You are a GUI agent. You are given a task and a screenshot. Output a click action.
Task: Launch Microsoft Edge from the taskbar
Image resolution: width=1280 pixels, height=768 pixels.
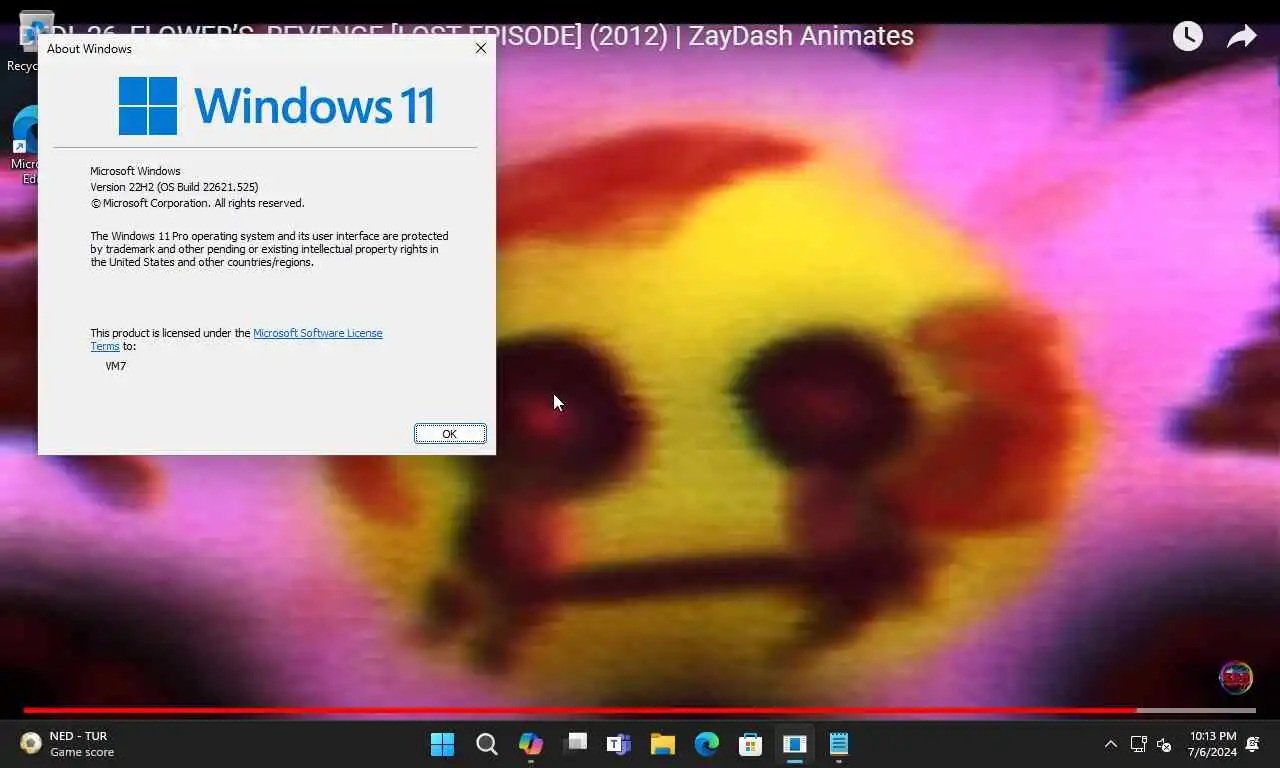point(707,744)
